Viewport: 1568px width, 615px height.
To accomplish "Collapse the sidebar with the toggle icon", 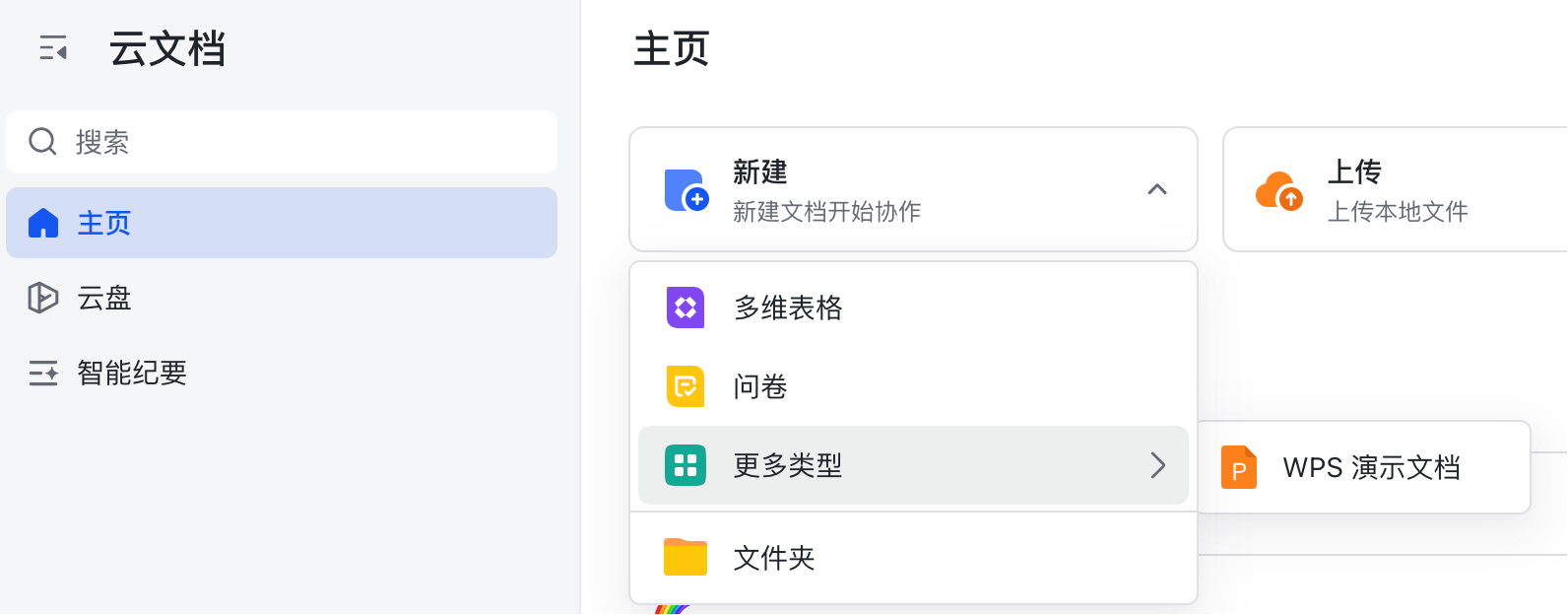I will [53, 47].
